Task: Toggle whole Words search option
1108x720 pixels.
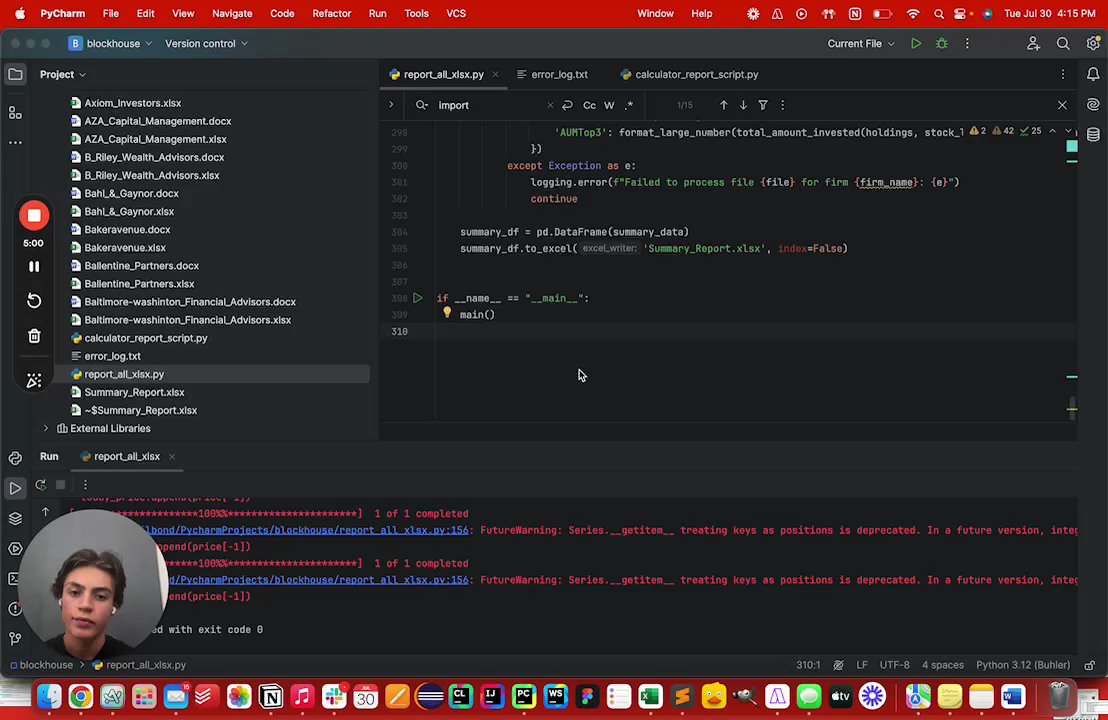Action: pyautogui.click(x=609, y=105)
